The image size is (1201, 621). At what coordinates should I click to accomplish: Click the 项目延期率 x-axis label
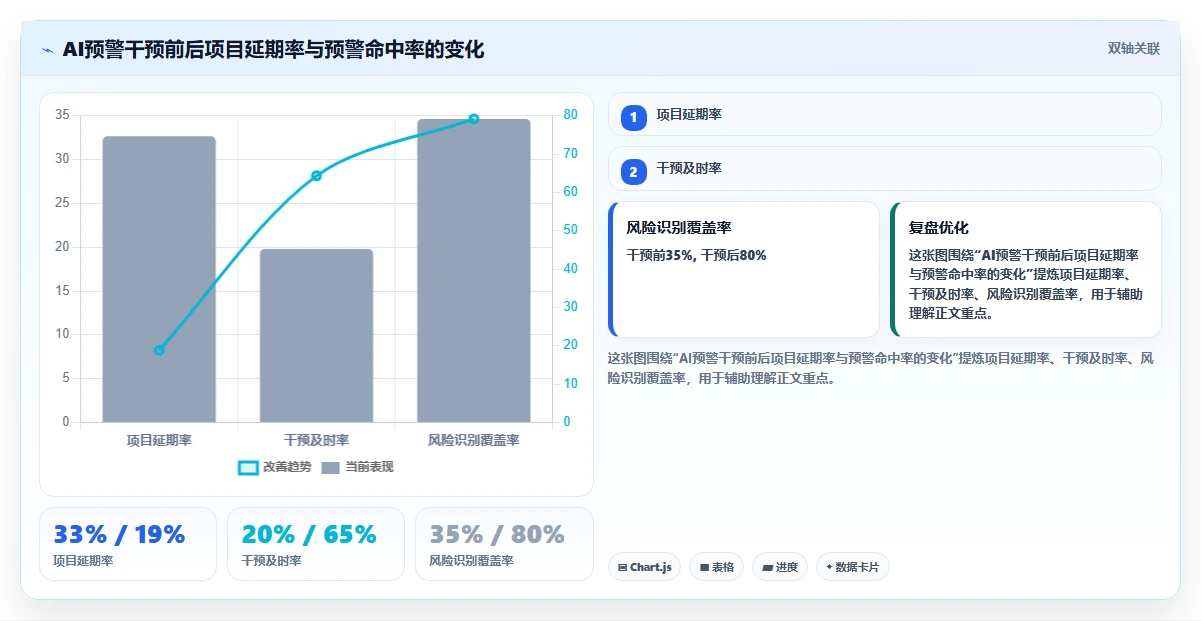coord(159,440)
